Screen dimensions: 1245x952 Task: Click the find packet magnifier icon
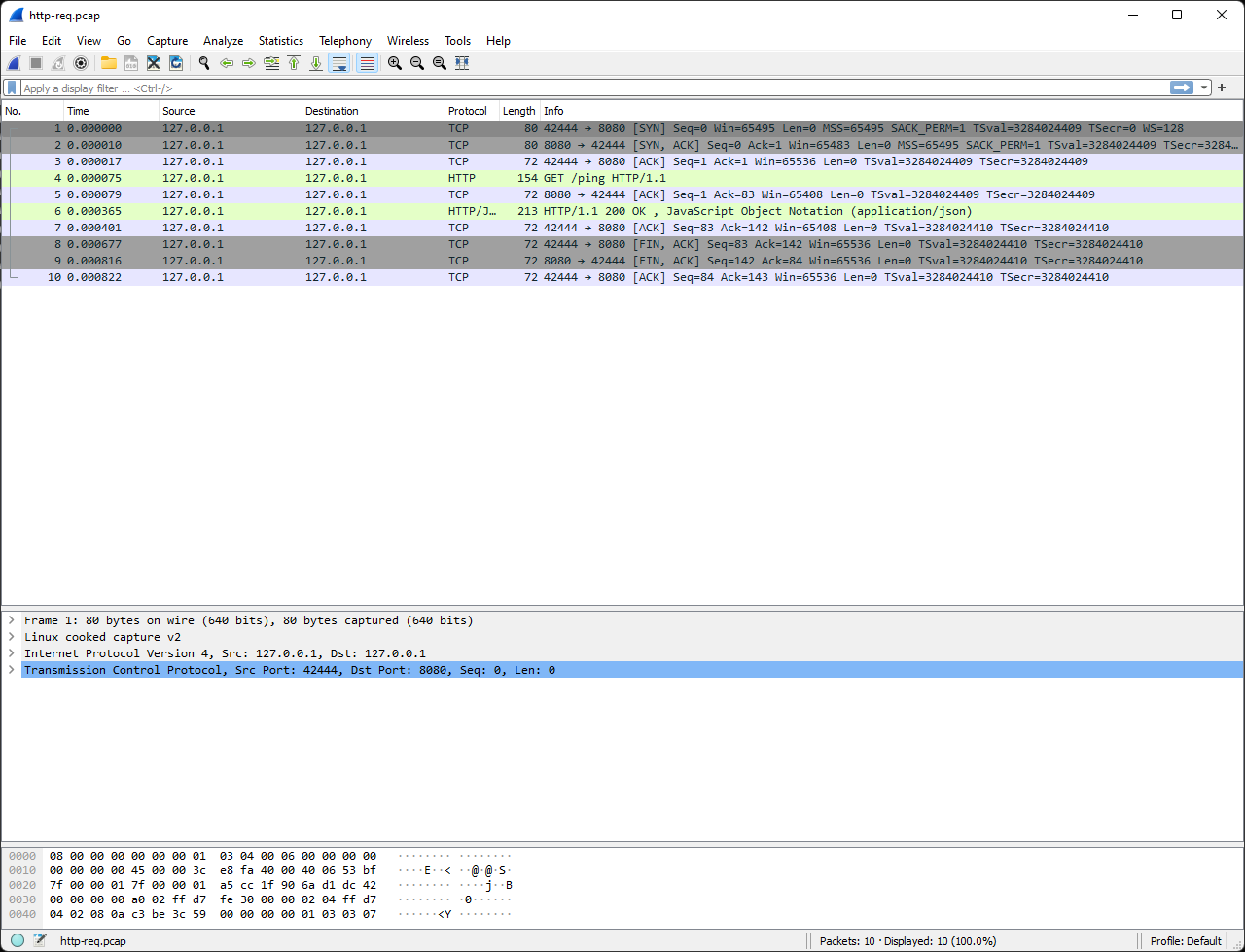tap(204, 63)
